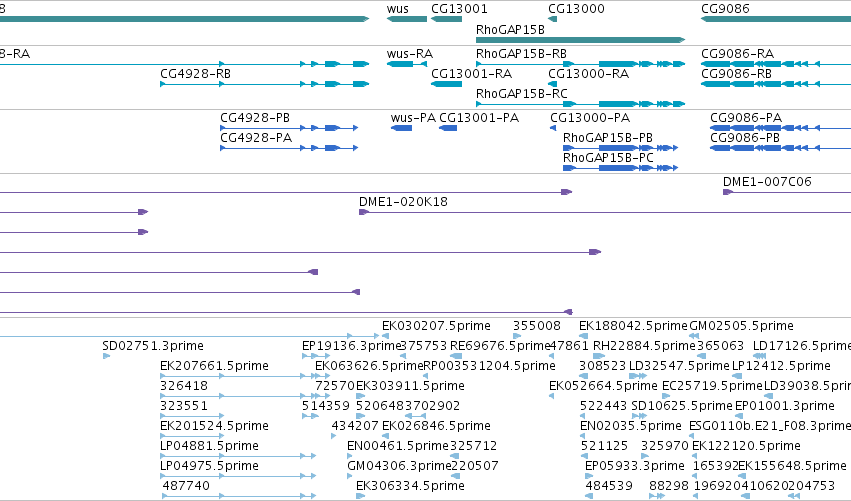The width and height of the screenshot is (851, 501).
Task: Select EST EN02035.5prime
Action: [631, 426]
